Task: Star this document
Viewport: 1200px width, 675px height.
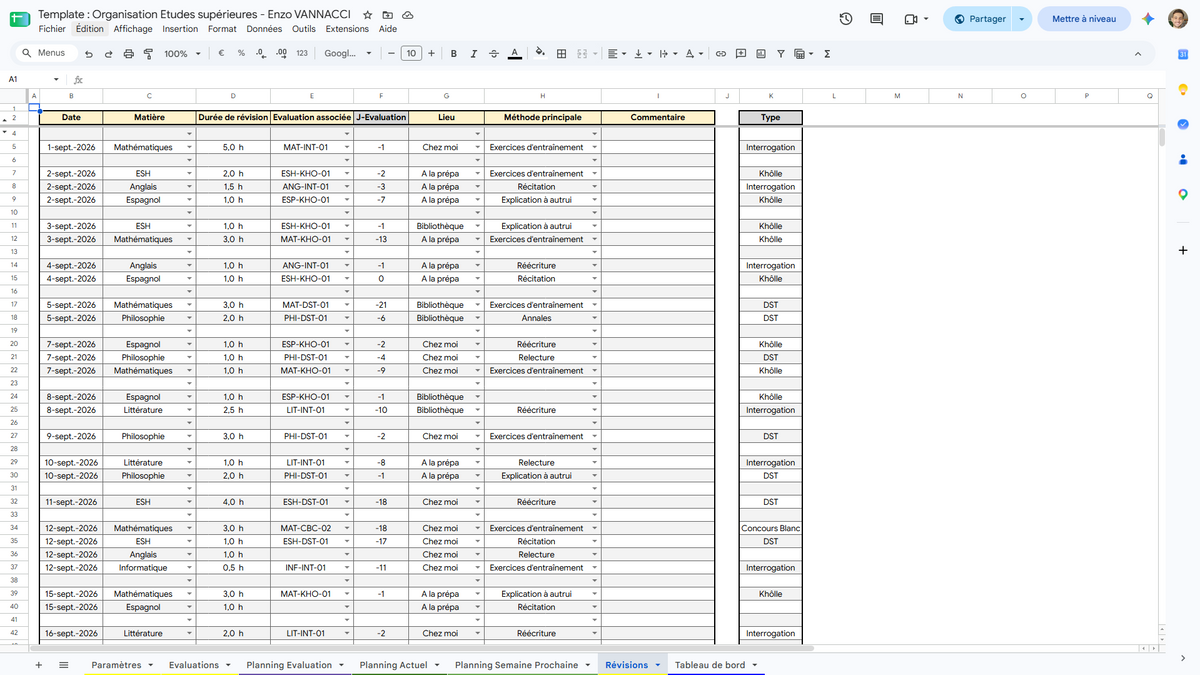Action: (368, 16)
